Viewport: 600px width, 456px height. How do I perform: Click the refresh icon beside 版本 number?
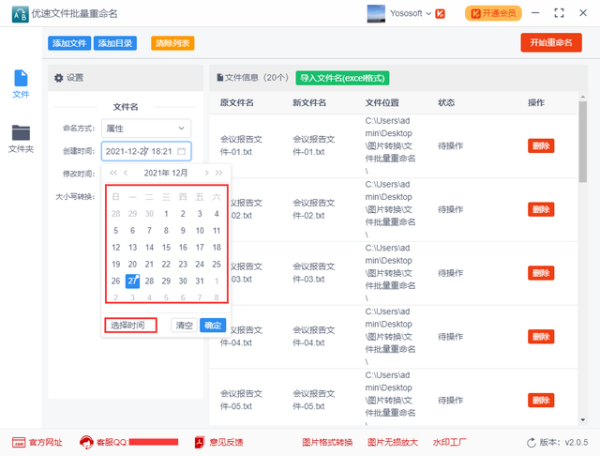click(x=529, y=442)
